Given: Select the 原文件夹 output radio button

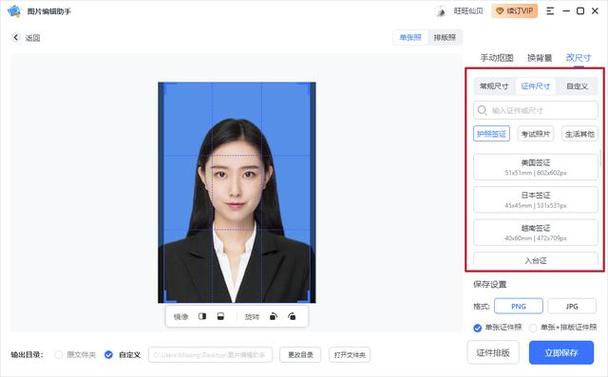Looking at the screenshot, I should (59, 355).
